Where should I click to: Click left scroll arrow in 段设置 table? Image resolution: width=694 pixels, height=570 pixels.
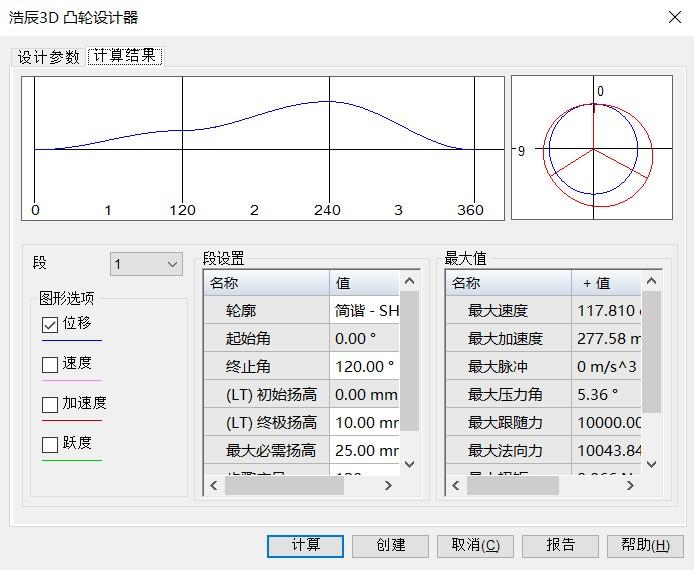pos(214,485)
